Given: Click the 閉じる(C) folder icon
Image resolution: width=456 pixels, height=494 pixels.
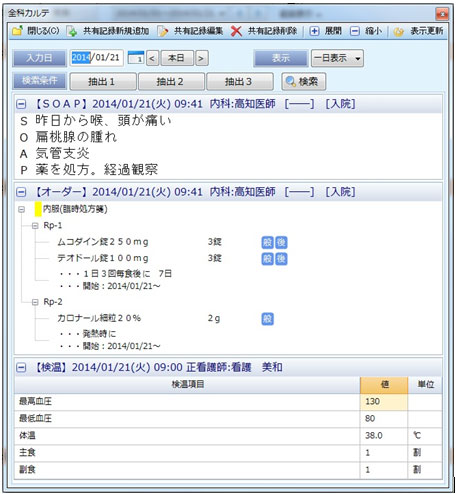Looking at the screenshot, I should coord(18,32).
